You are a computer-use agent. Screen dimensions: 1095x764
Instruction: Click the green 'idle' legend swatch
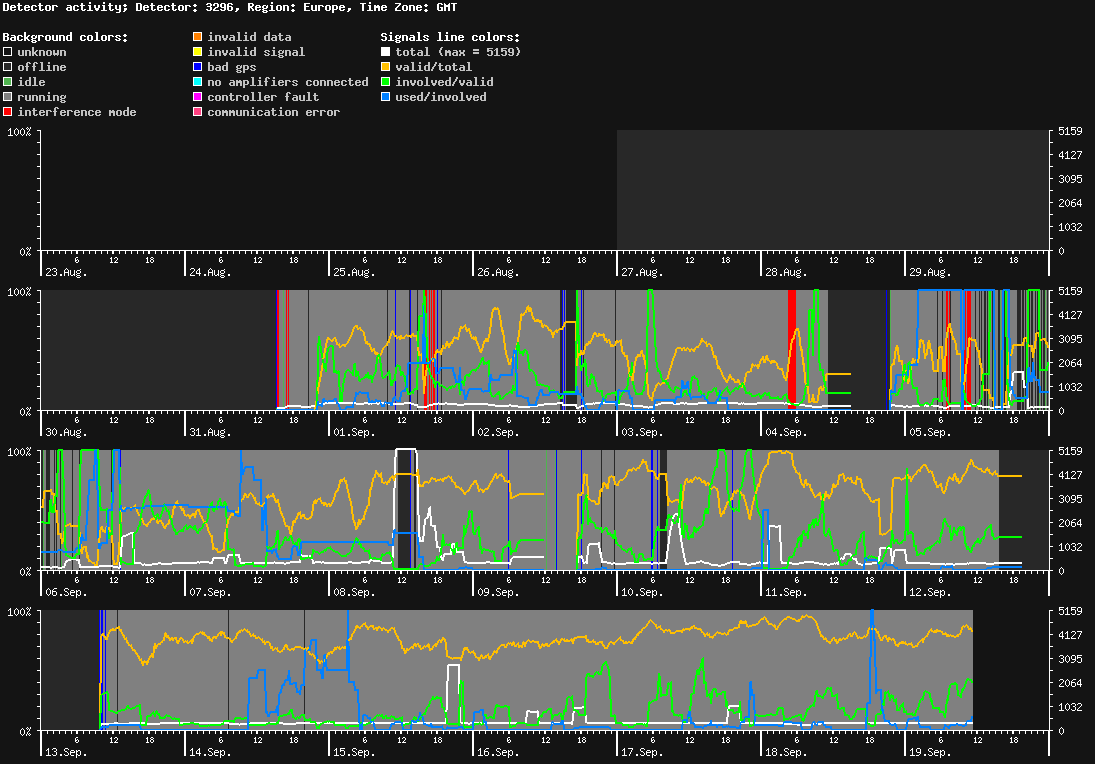tap(8, 82)
